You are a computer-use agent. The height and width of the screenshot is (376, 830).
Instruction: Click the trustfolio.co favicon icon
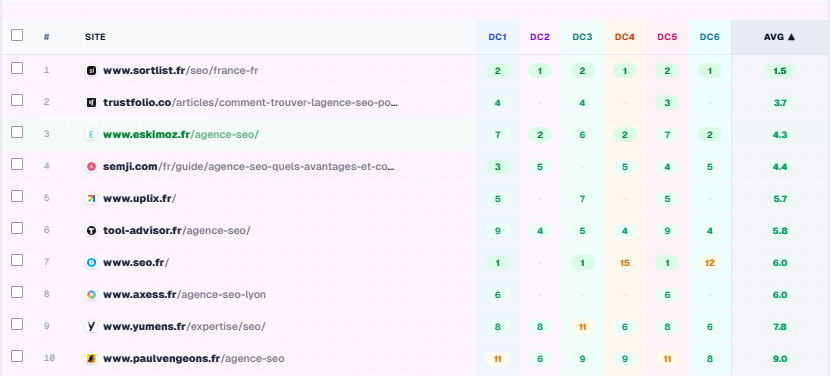tap(92, 103)
